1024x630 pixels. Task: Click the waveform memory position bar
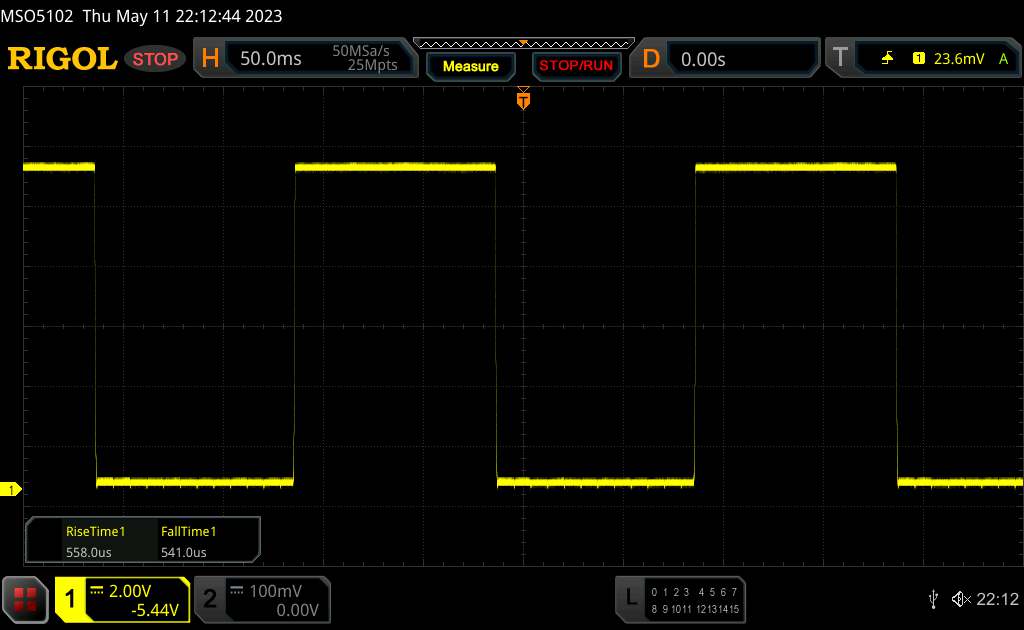523,44
